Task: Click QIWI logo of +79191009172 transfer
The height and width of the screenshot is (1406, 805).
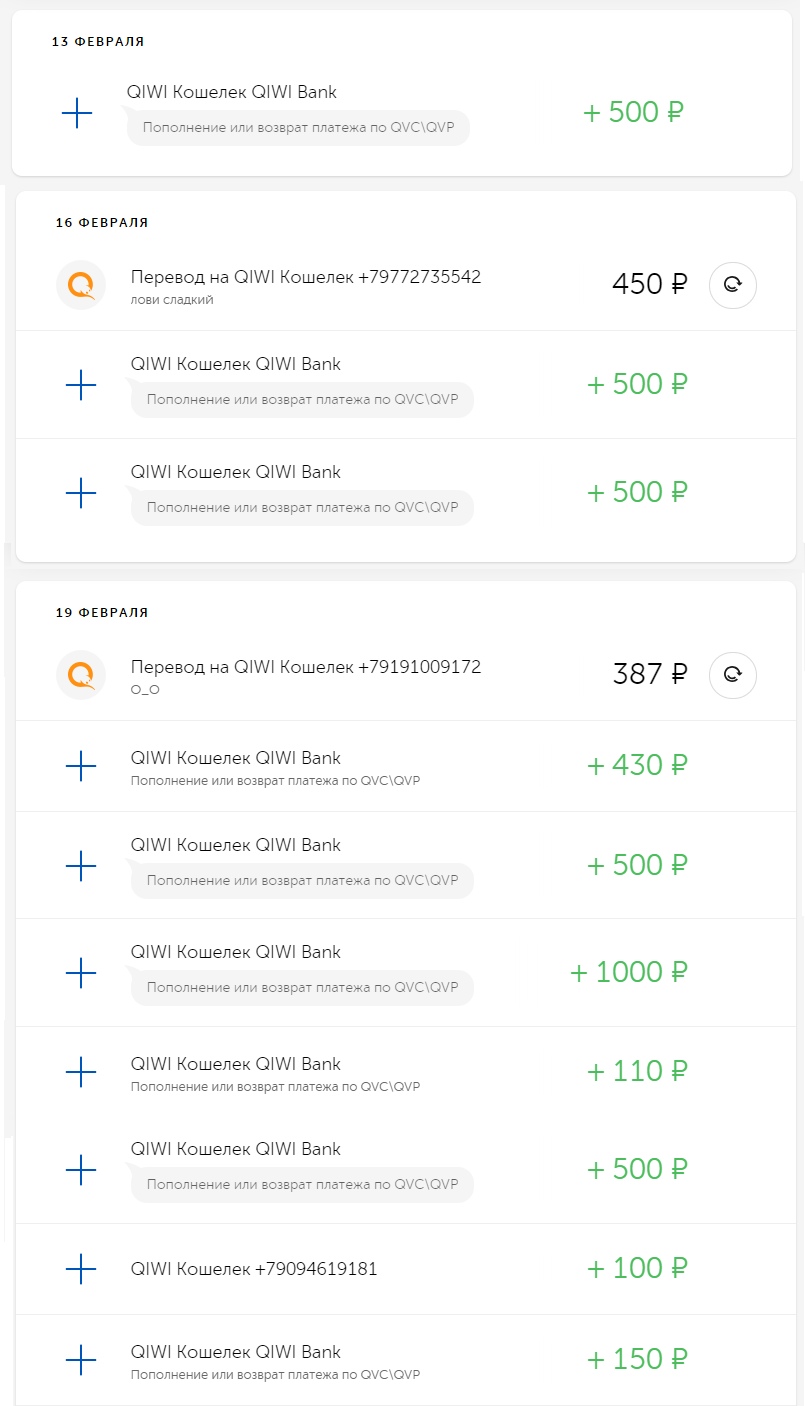Action: (81, 675)
